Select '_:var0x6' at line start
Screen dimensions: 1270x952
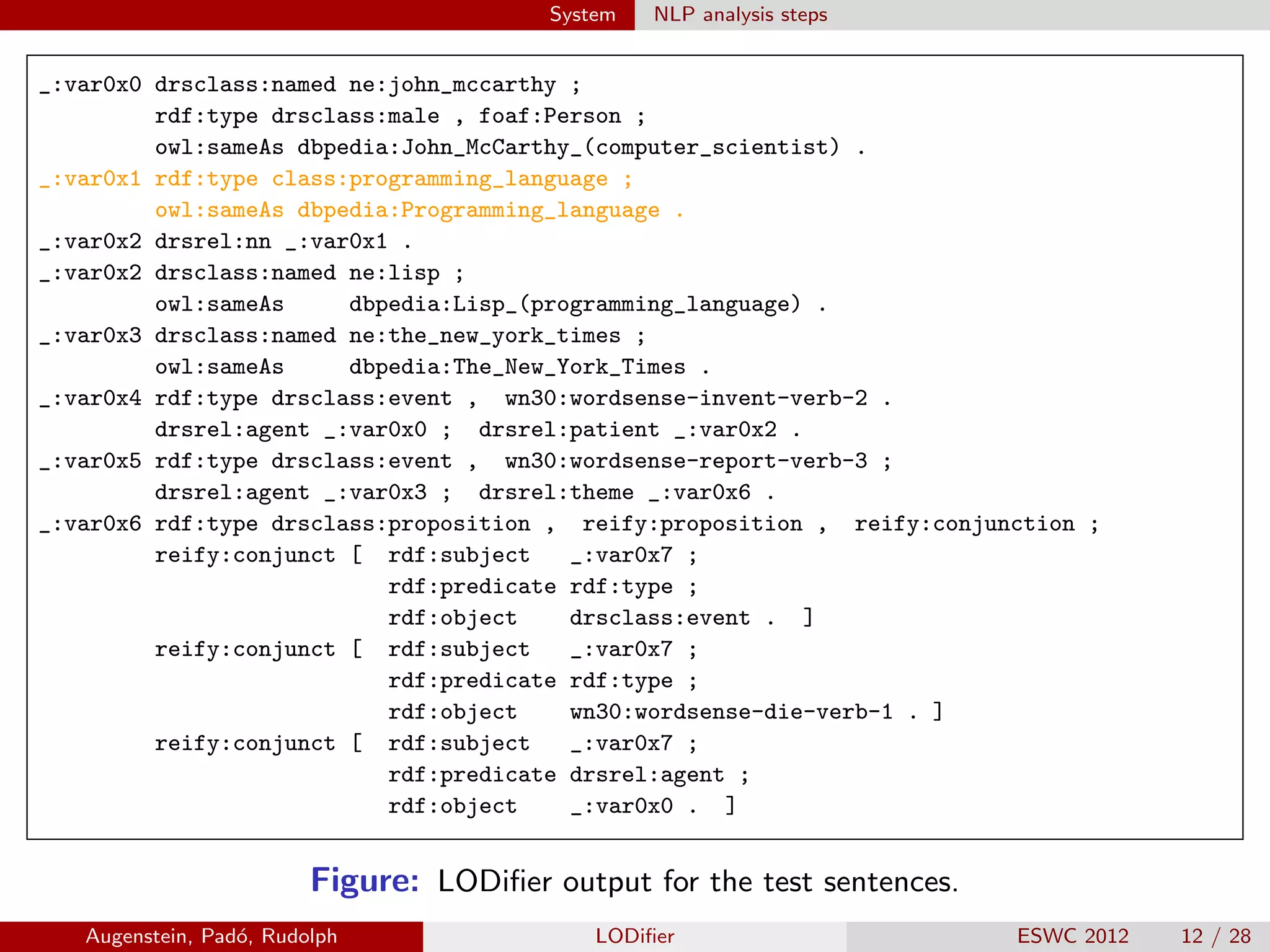click(91, 524)
